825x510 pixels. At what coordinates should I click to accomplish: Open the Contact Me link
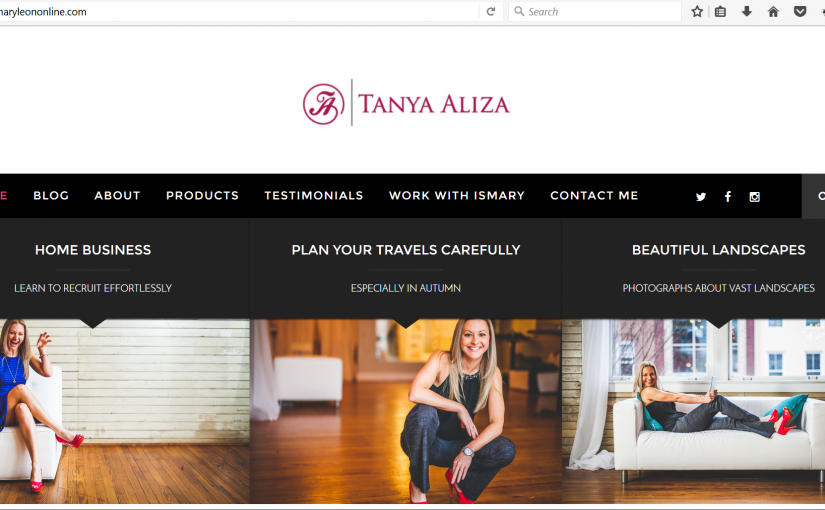[x=594, y=196]
